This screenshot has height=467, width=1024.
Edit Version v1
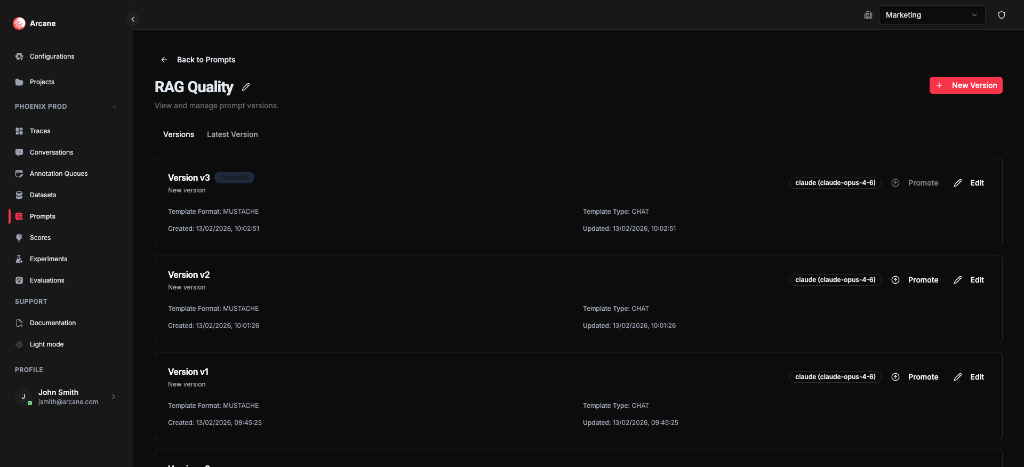coord(968,377)
